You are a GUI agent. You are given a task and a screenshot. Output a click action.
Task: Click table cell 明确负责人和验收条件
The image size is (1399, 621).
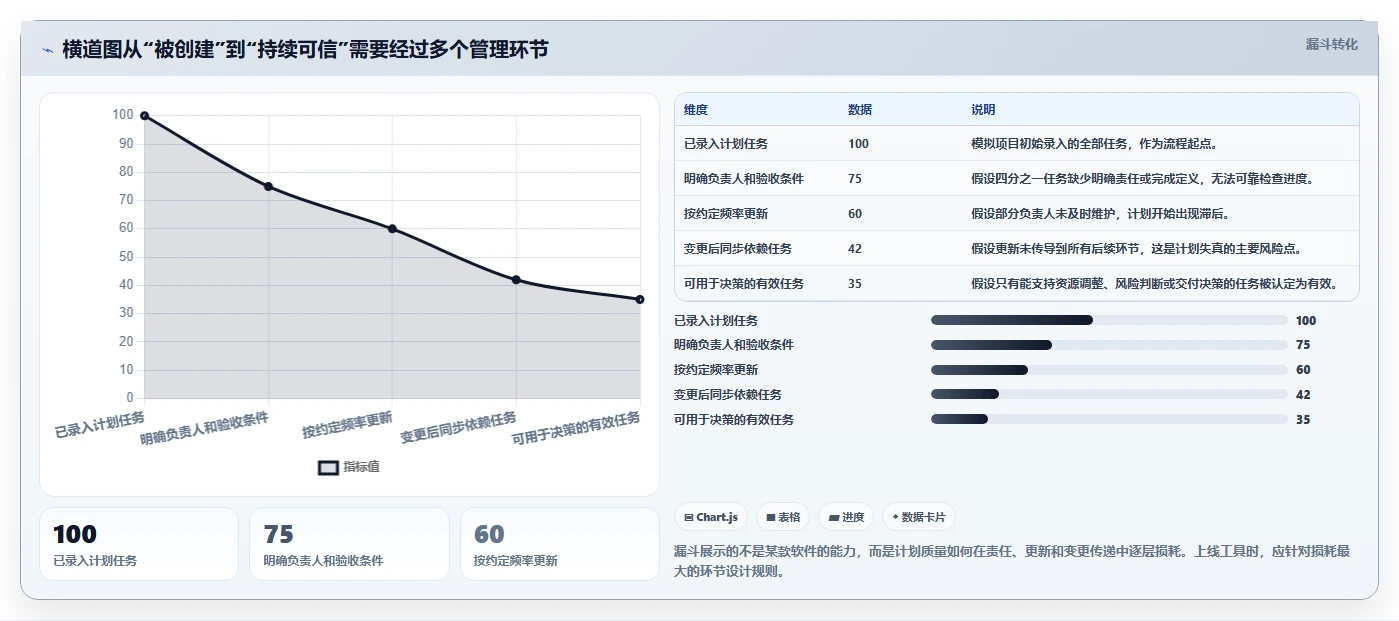pyautogui.click(x=744, y=179)
